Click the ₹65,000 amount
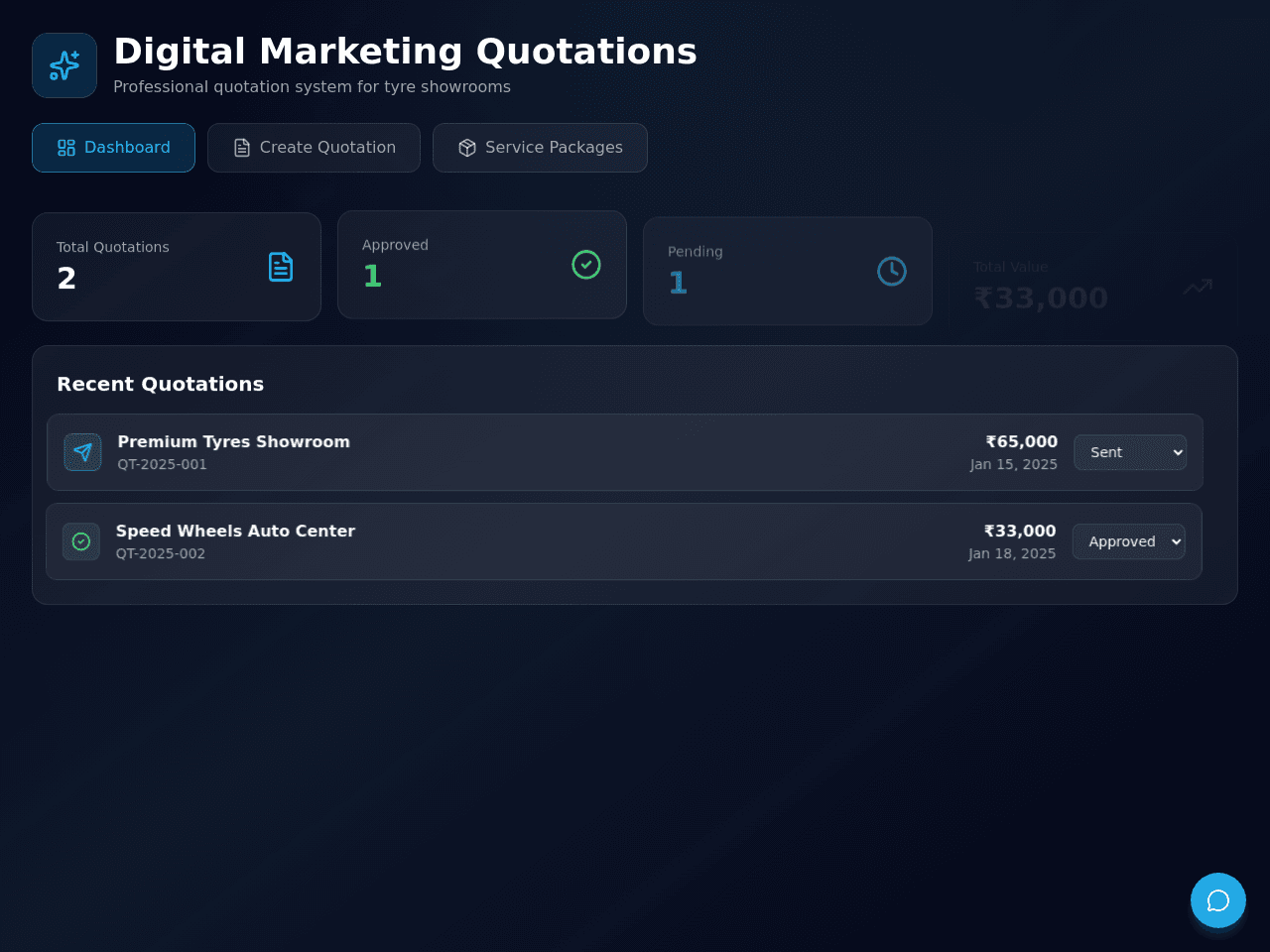Viewport: 1270px width, 952px height. (x=1022, y=442)
